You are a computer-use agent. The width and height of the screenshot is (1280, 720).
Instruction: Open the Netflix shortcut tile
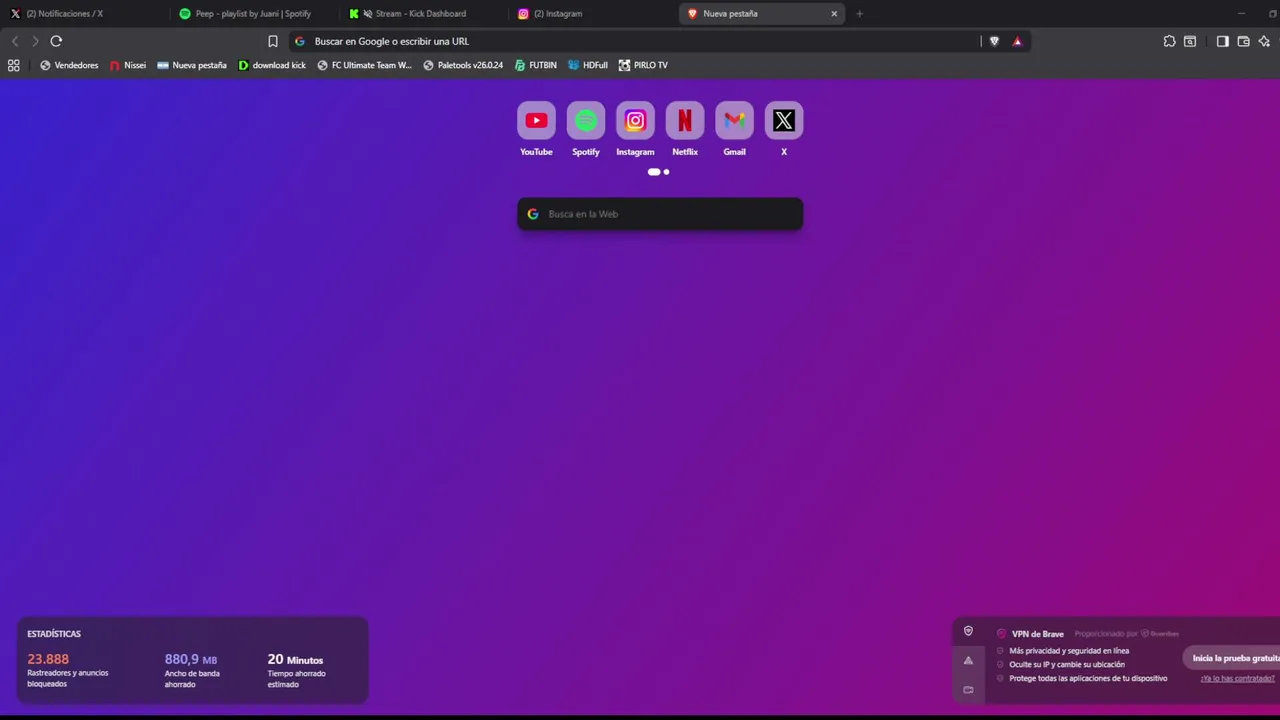coord(685,121)
